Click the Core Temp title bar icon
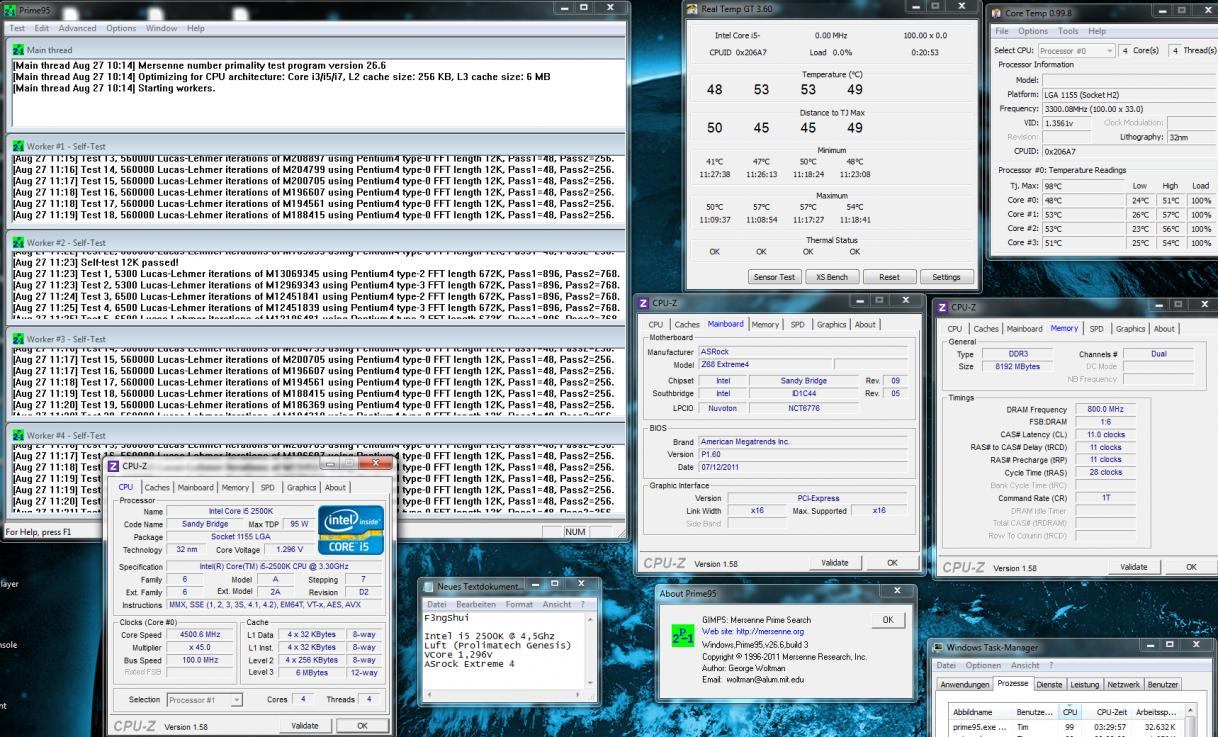The height and width of the screenshot is (737, 1218). click(996, 12)
